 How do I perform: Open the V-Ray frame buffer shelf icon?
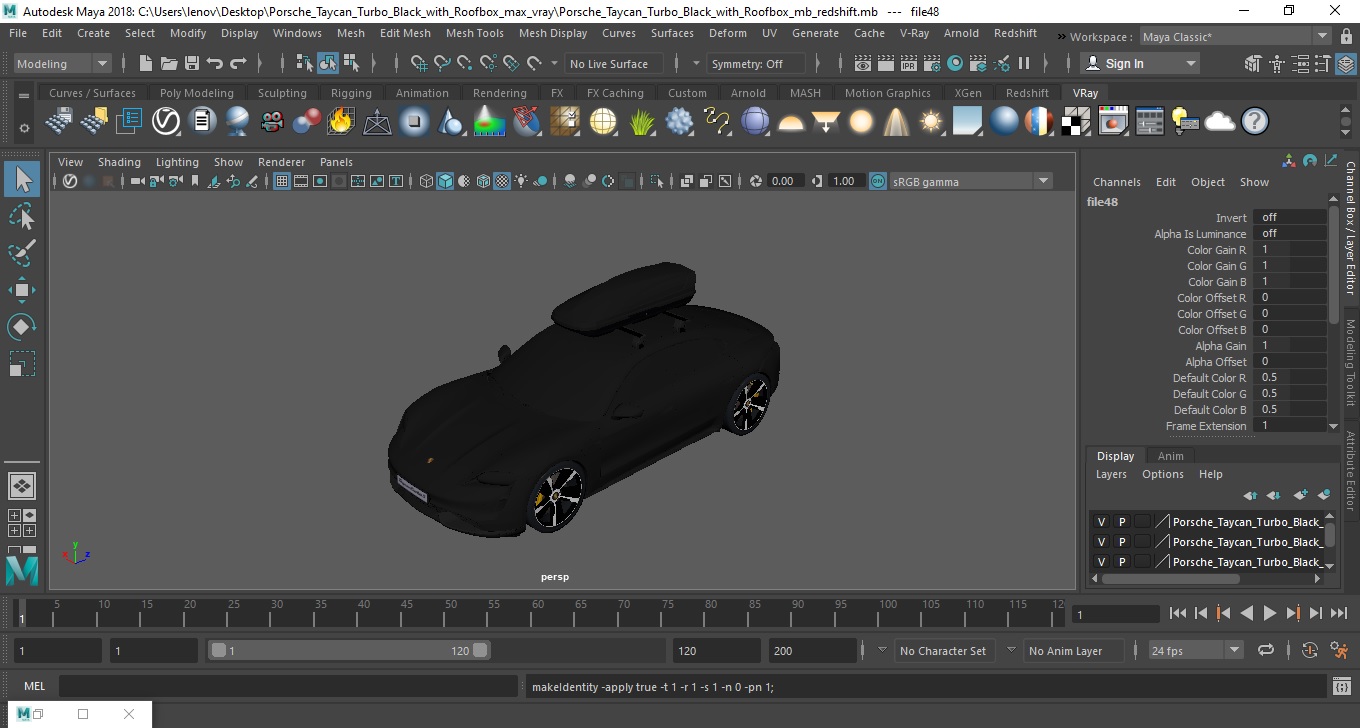pos(1113,122)
